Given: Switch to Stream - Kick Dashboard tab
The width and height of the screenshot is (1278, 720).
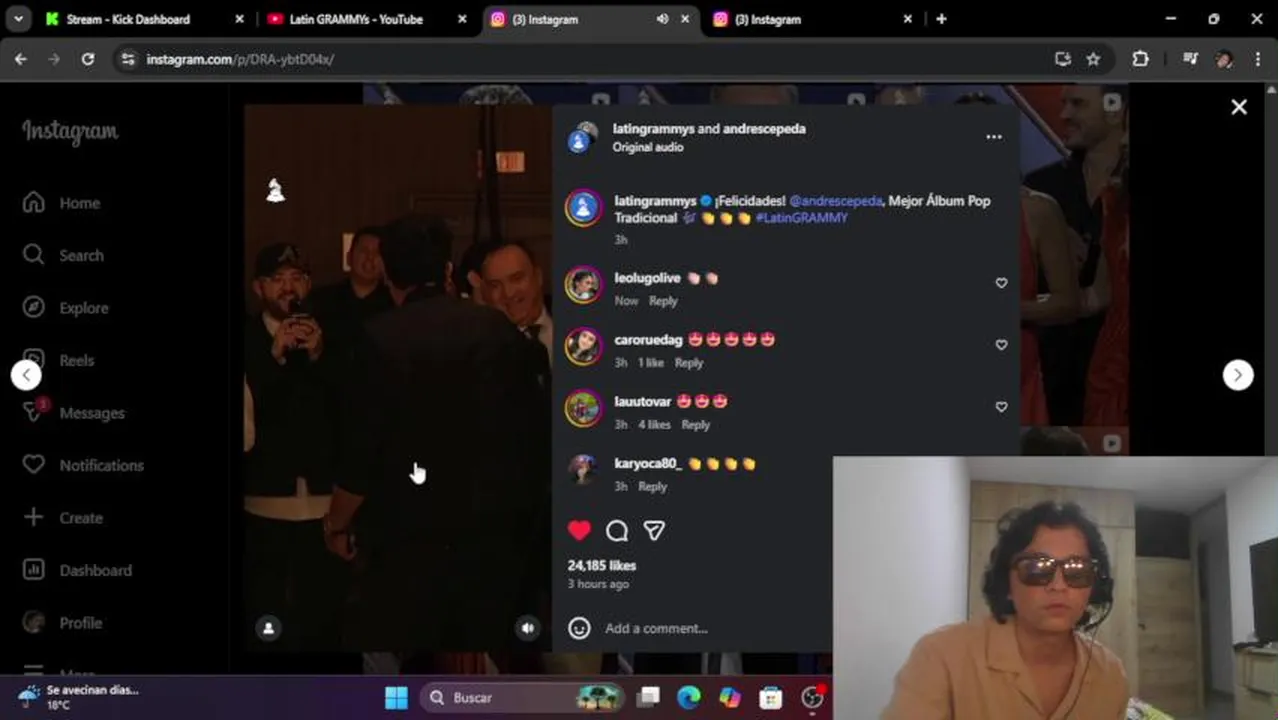Looking at the screenshot, I should tap(144, 19).
